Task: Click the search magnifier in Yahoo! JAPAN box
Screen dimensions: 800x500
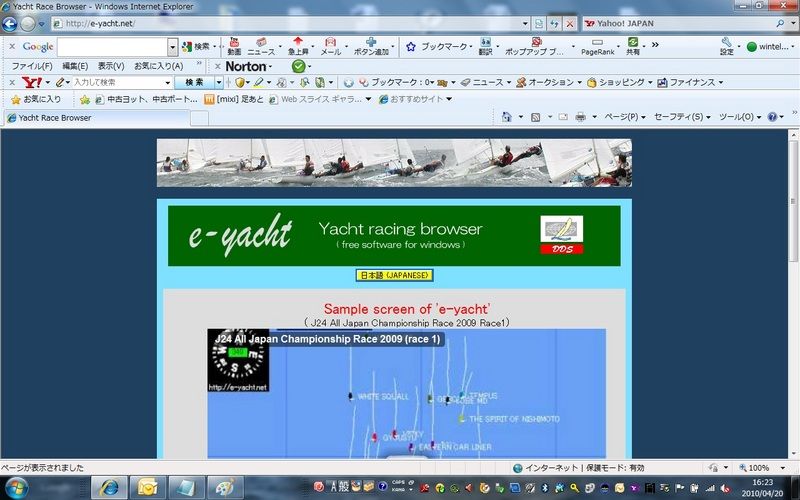Action: click(780, 23)
